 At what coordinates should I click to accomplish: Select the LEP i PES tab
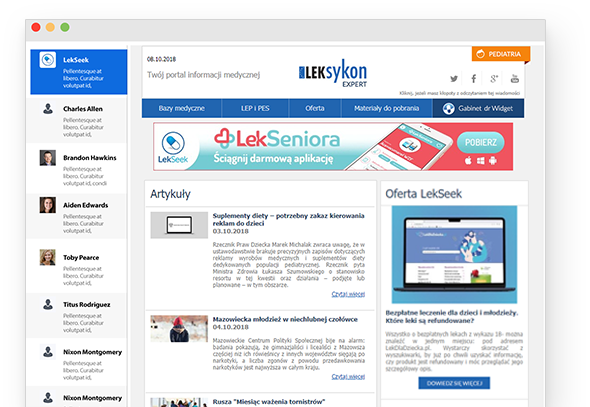click(x=255, y=108)
